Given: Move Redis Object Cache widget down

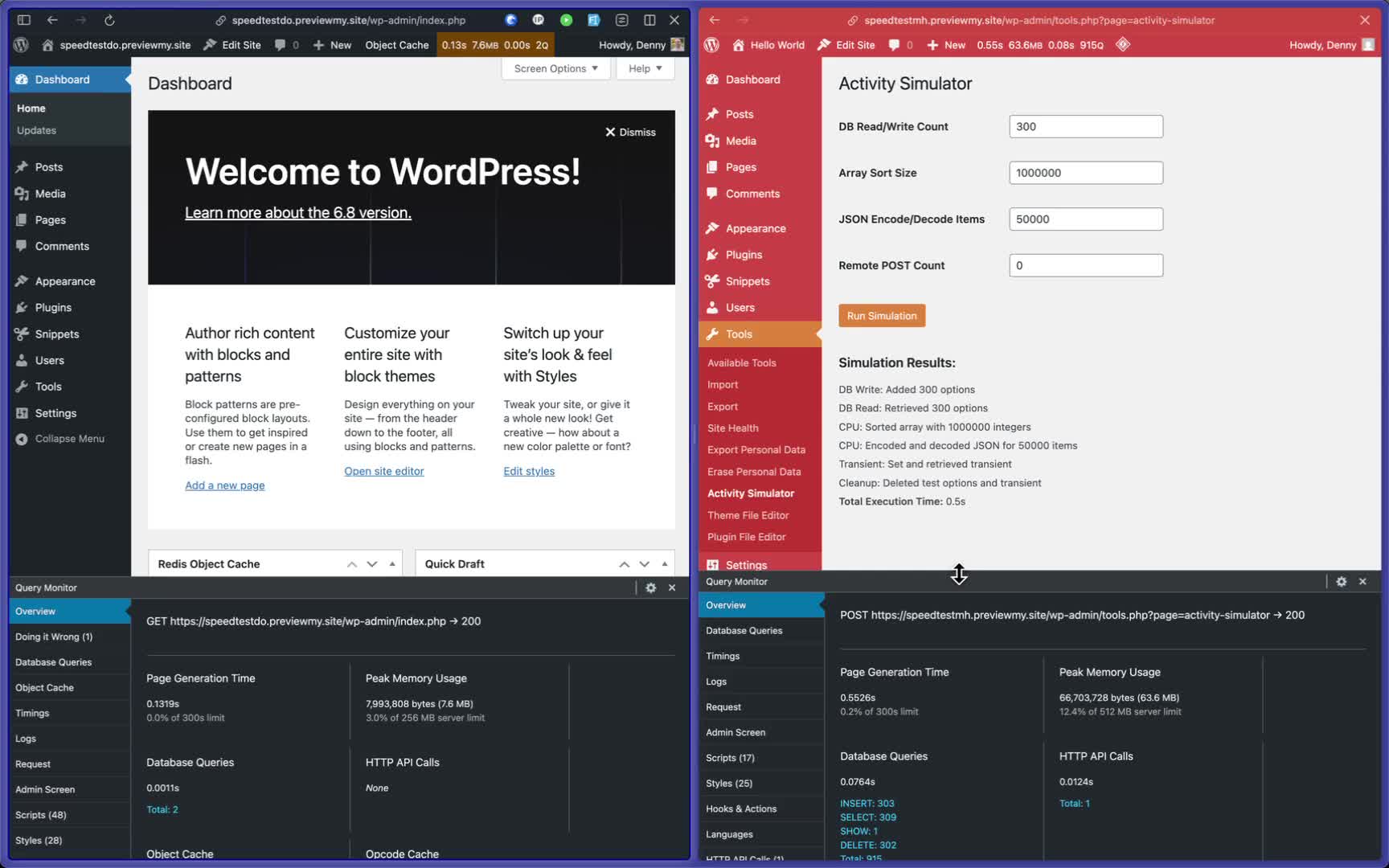Looking at the screenshot, I should click(372, 564).
